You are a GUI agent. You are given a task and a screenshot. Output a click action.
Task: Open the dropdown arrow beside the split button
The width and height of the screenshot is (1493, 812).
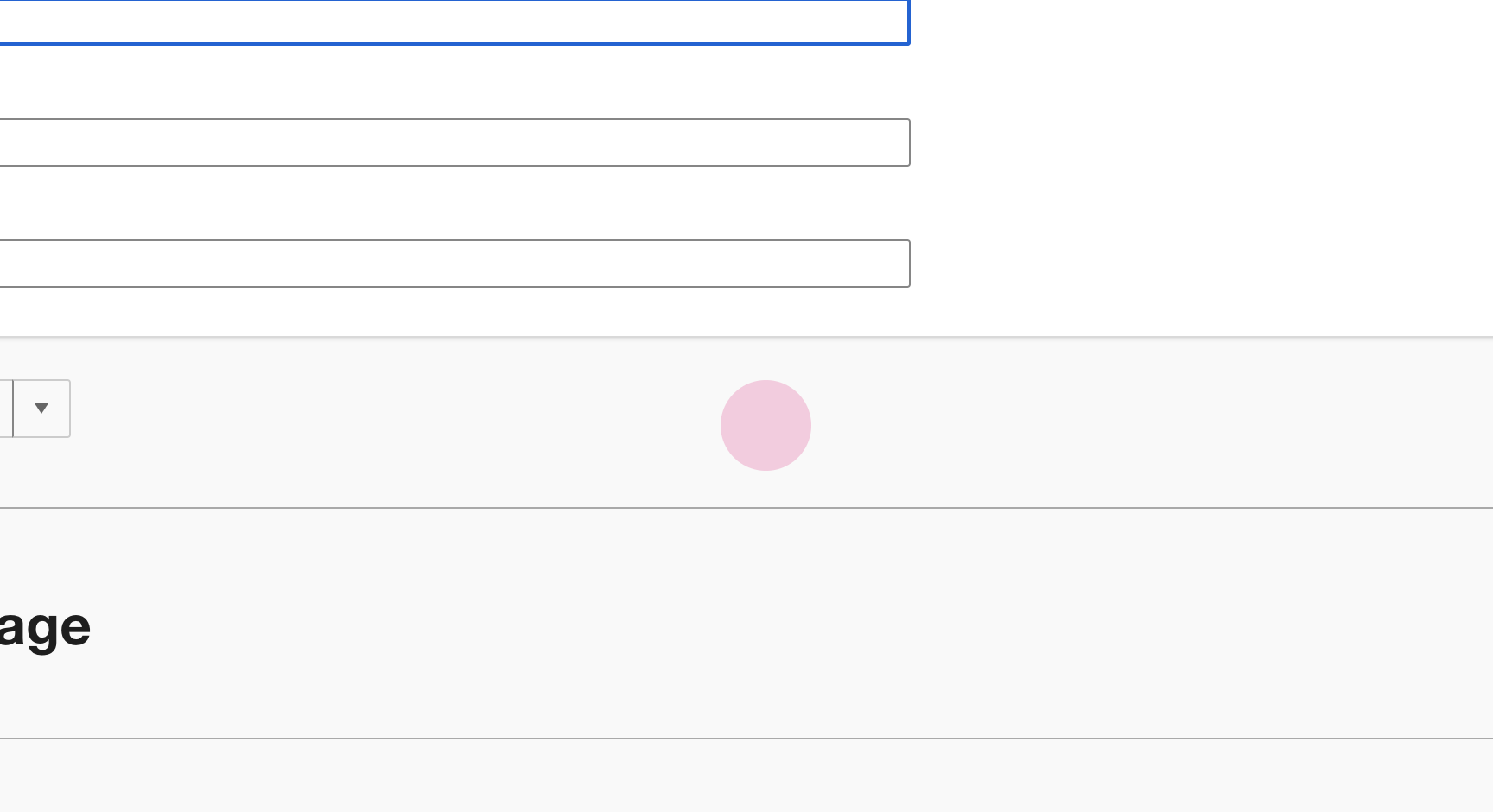pos(41,409)
